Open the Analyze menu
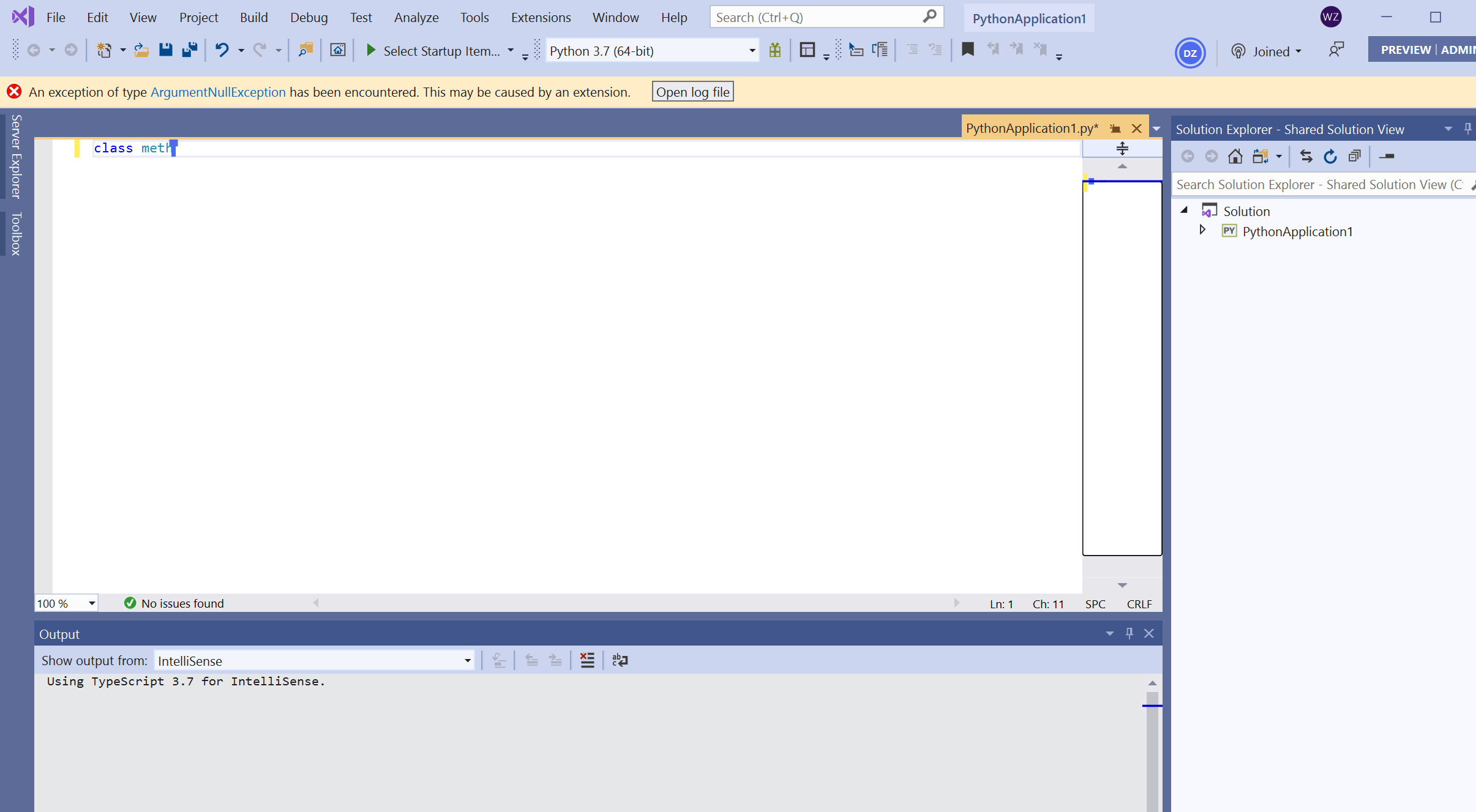This screenshot has width=1476, height=812. coord(416,17)
